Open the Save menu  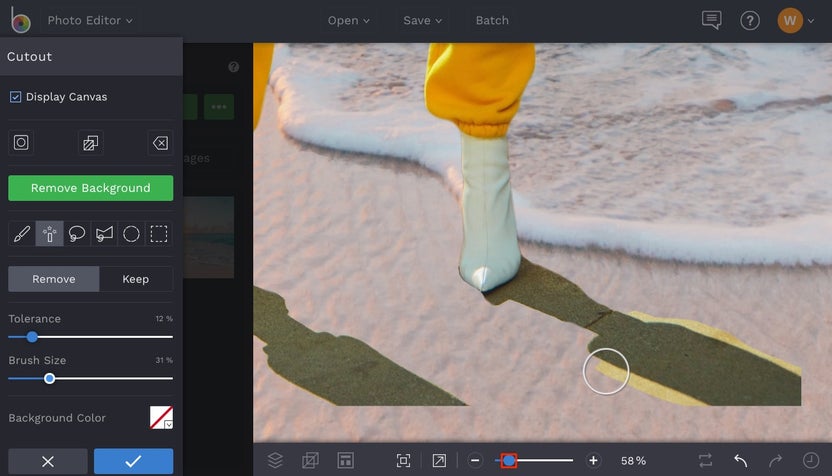pos(422,20)
